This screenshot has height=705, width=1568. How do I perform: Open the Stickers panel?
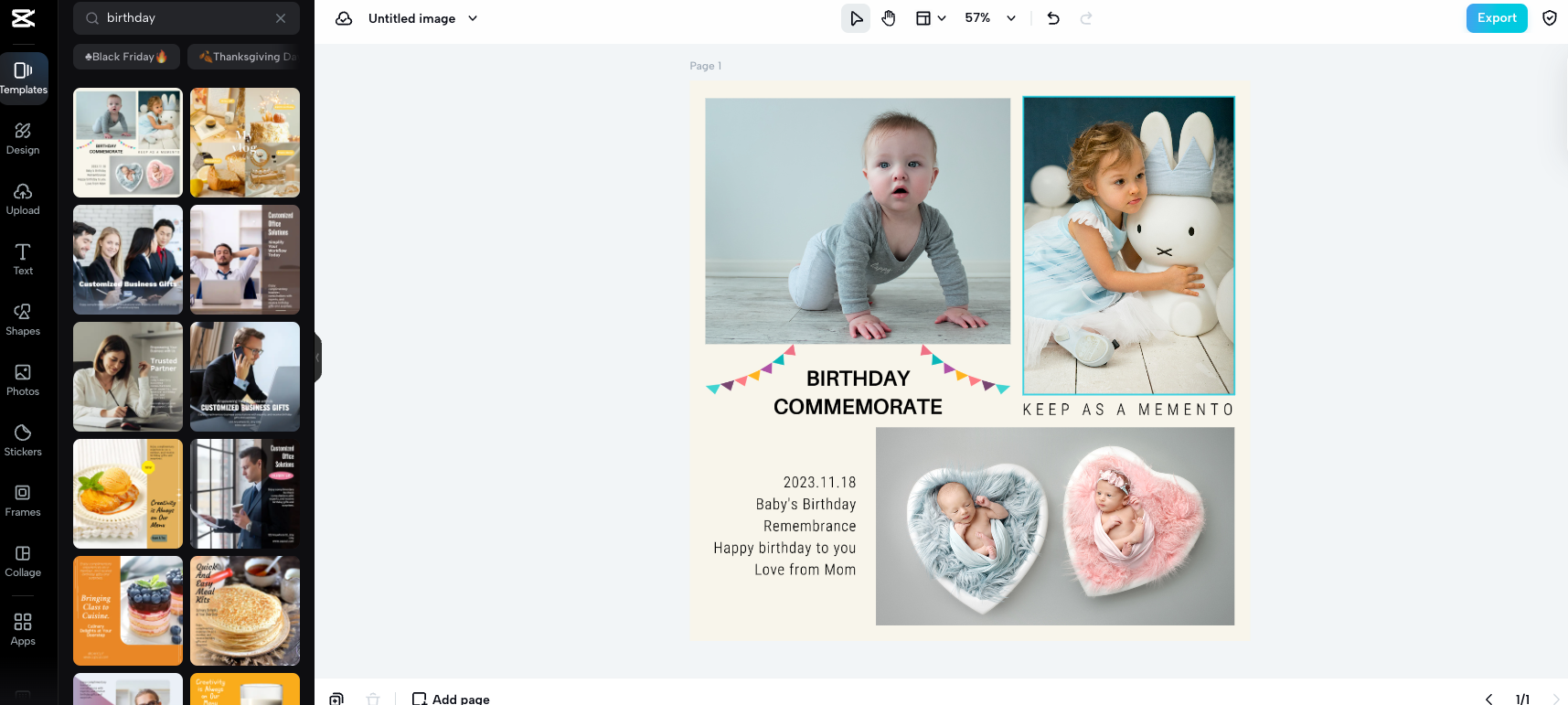point(23,440)
